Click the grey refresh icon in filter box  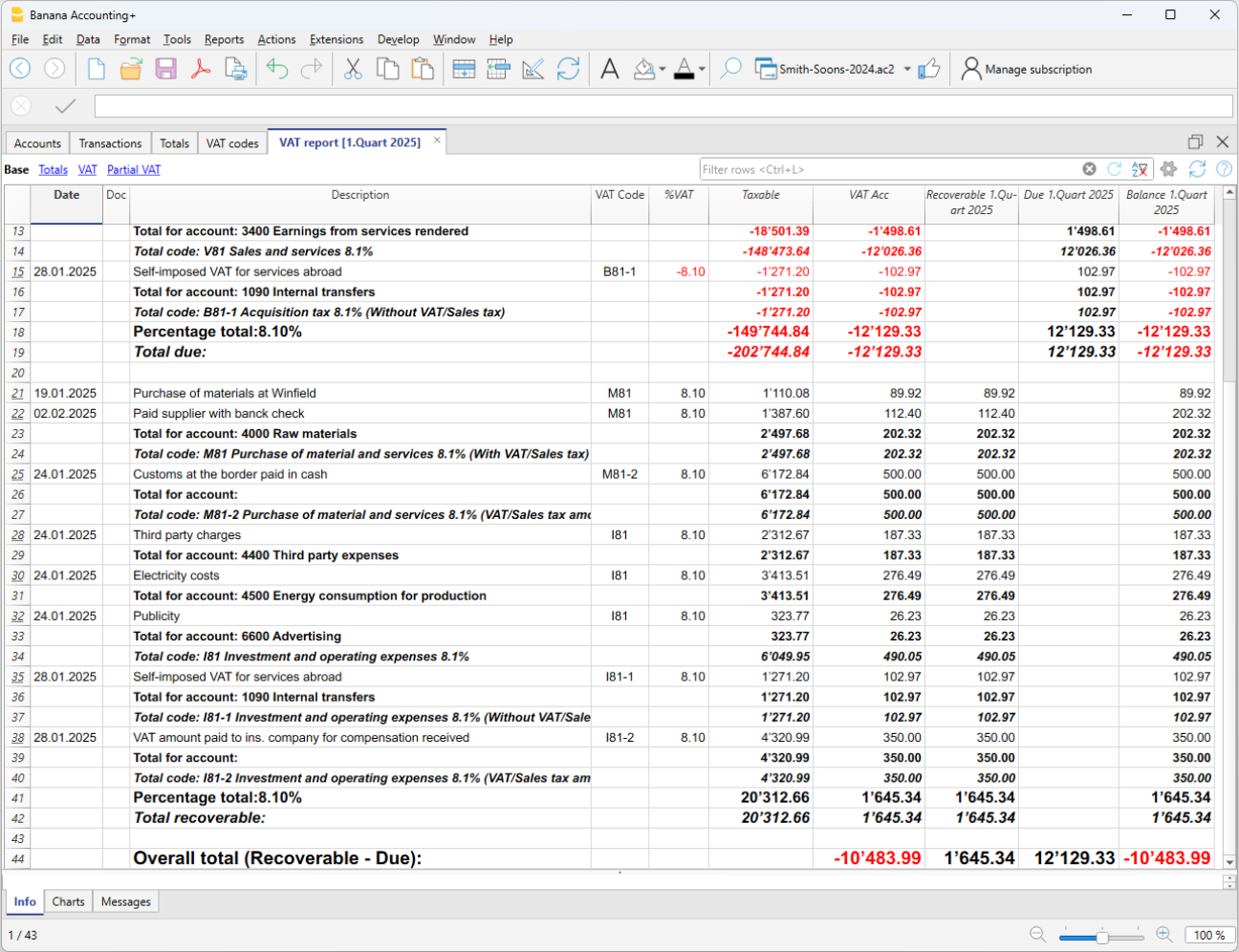pyautogui.click(x=1114, y=169)
